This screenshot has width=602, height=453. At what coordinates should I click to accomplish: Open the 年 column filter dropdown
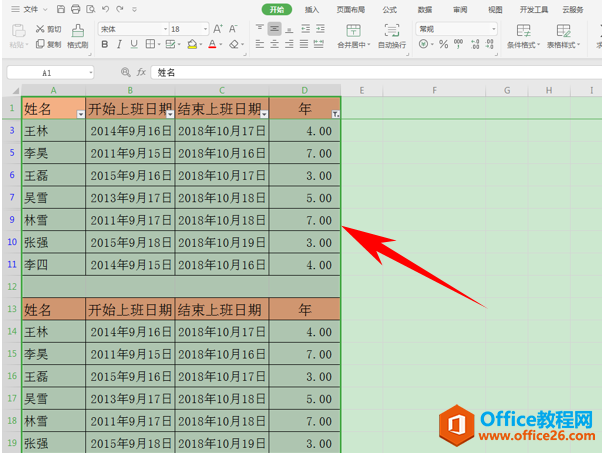pyautogui.click(x=336, y=114)
